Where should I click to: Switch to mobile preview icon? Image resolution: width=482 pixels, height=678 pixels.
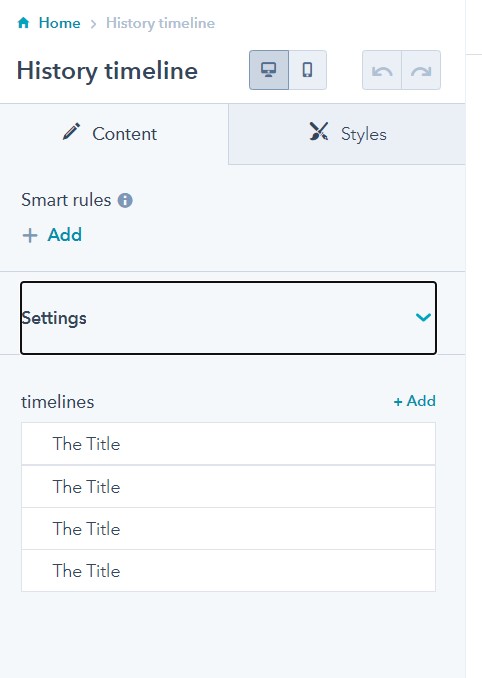coord(307,70)
